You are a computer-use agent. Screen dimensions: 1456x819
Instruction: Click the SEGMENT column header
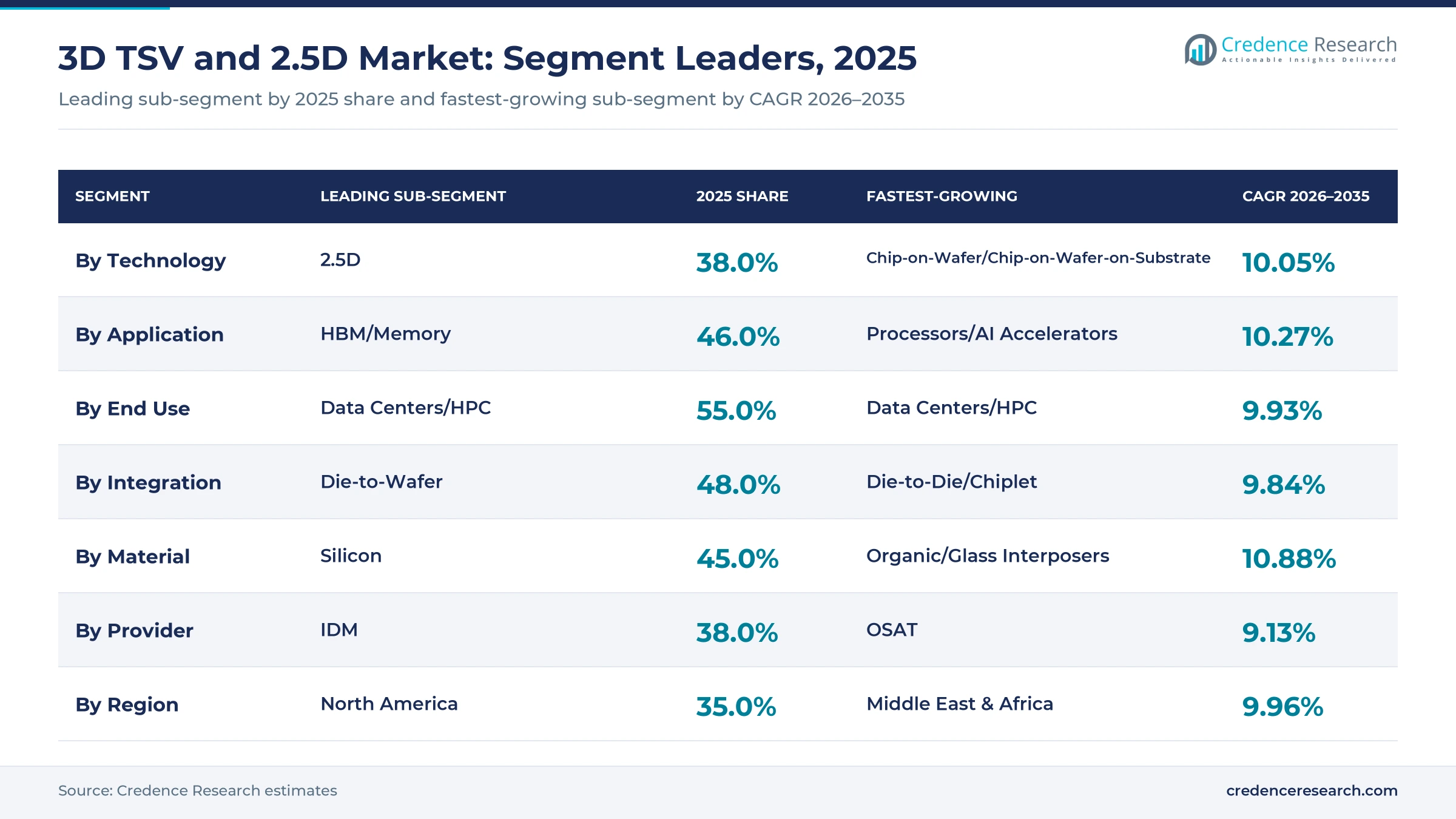point(112,196)
